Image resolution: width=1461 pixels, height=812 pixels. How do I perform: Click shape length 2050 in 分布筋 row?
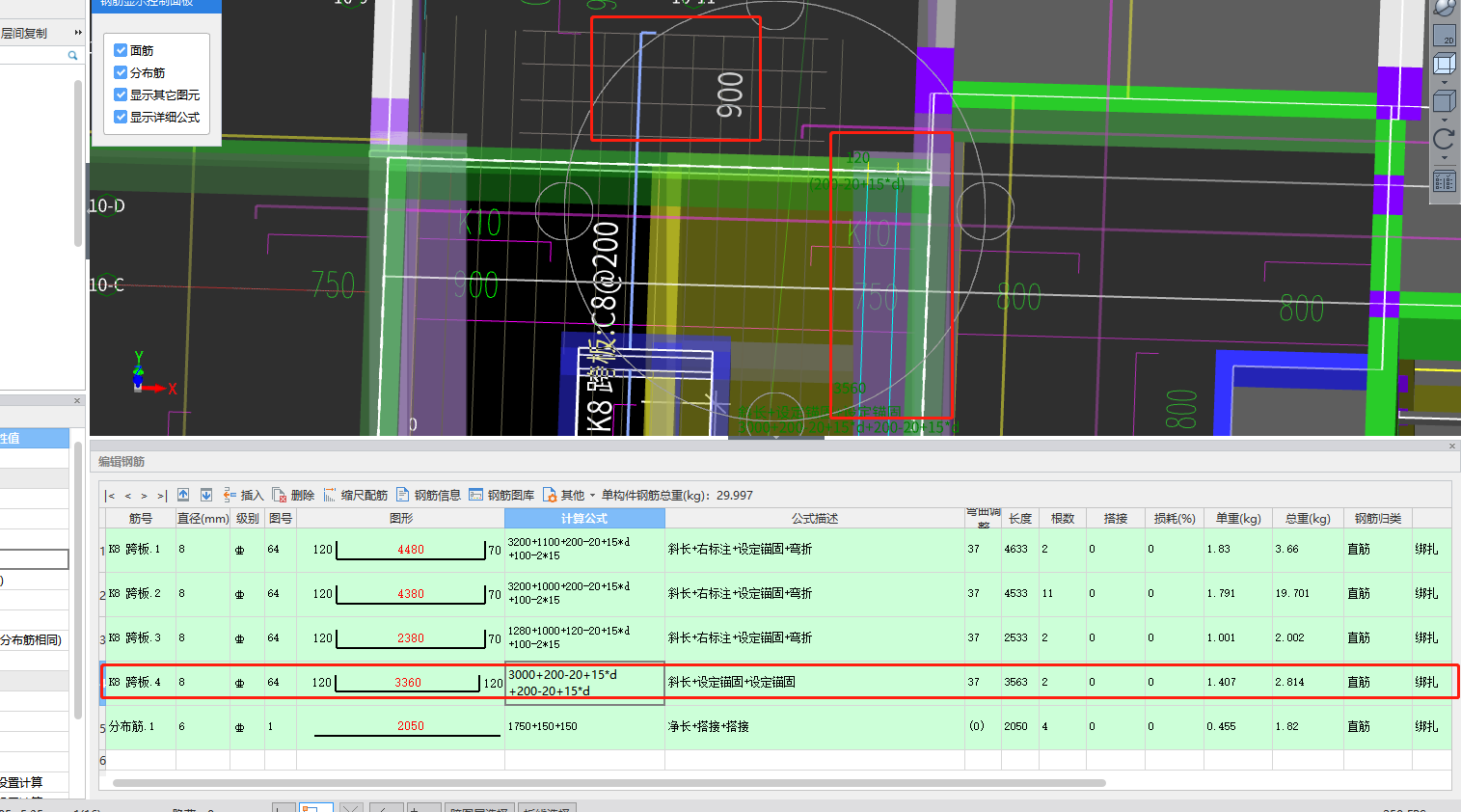tap(411, 726)
